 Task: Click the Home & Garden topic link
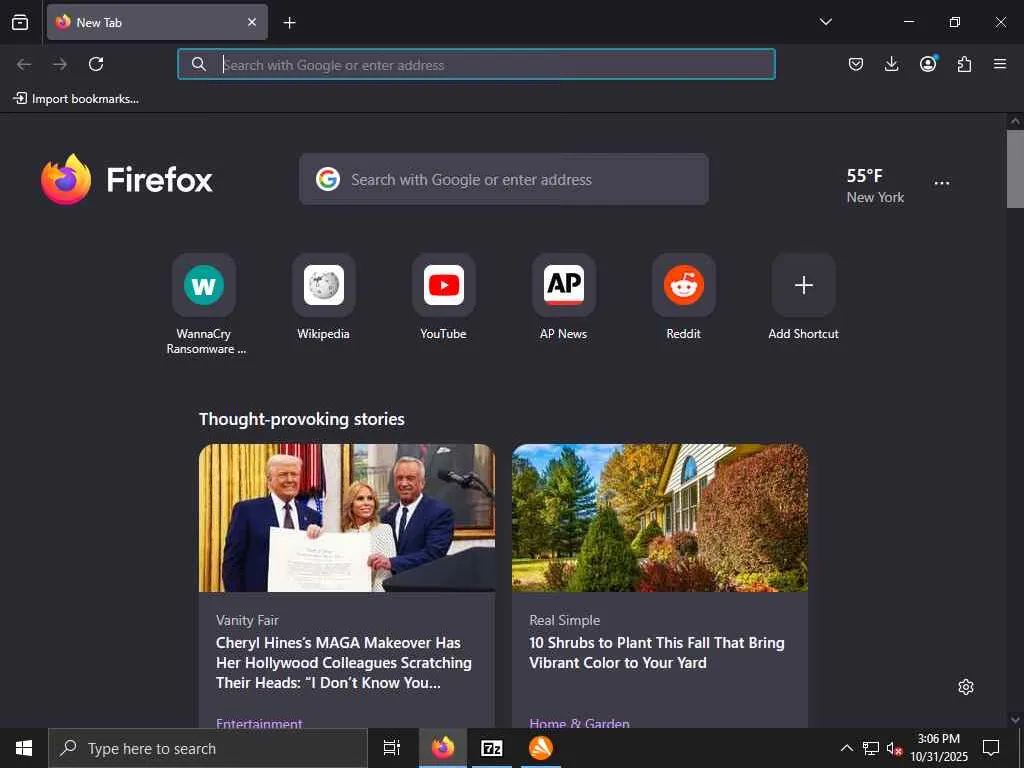[x=580, y=722]
